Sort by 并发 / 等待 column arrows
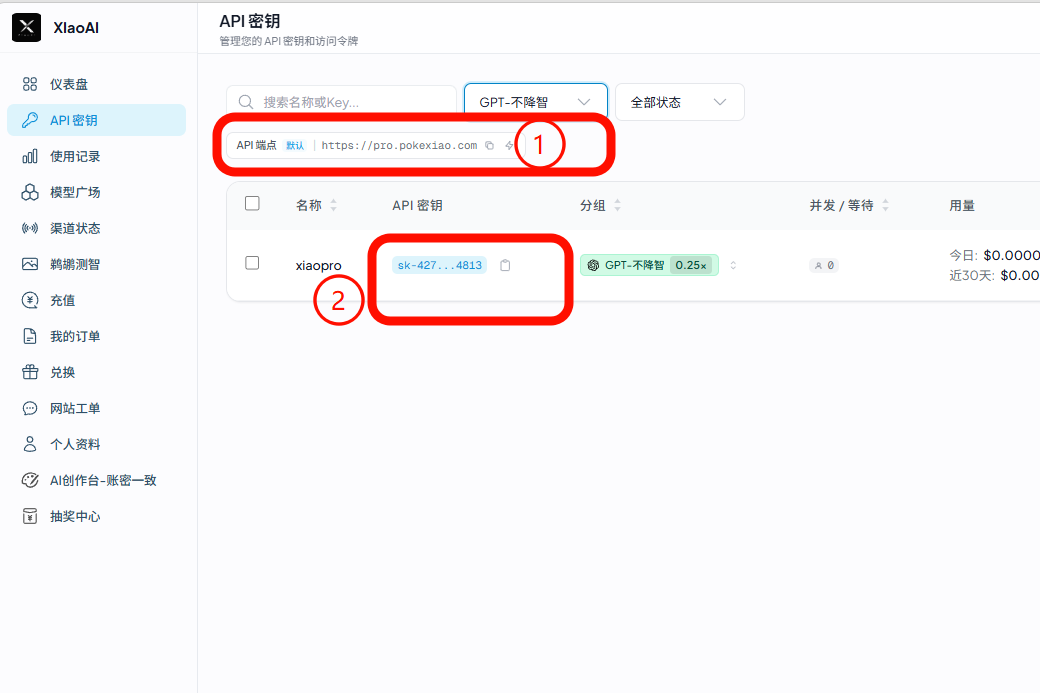 coord(885,206)
